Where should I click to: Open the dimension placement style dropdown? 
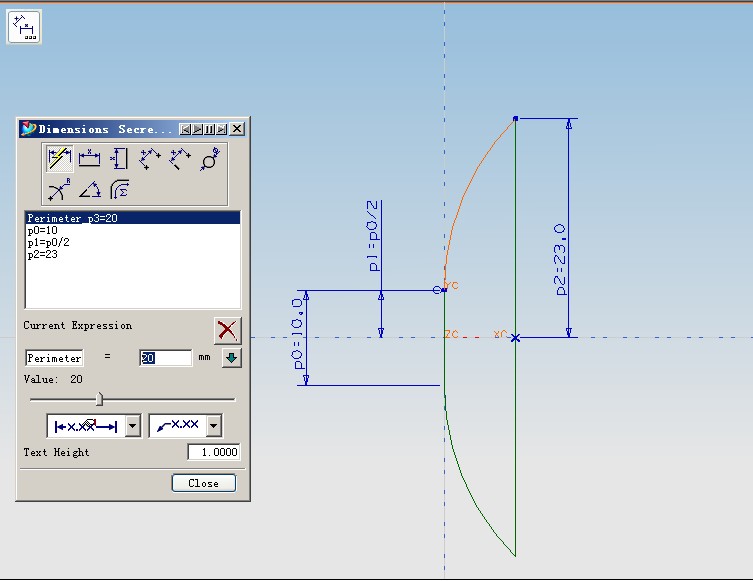[133, 427]
